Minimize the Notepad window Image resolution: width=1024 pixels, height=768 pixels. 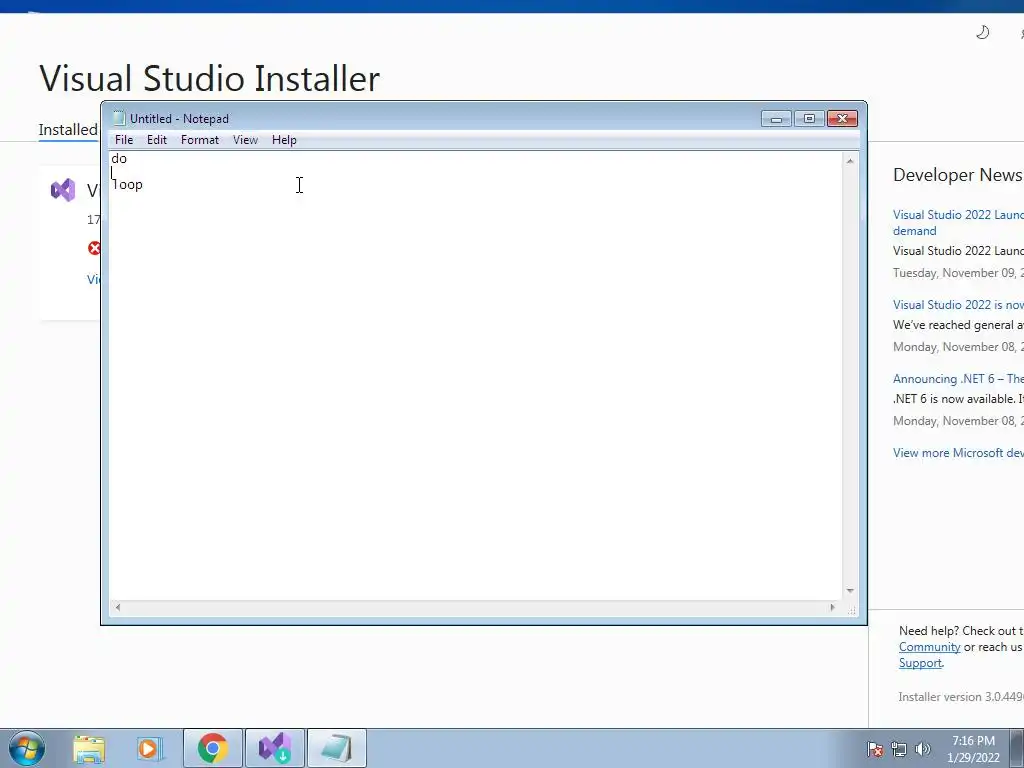click(776, 118)
